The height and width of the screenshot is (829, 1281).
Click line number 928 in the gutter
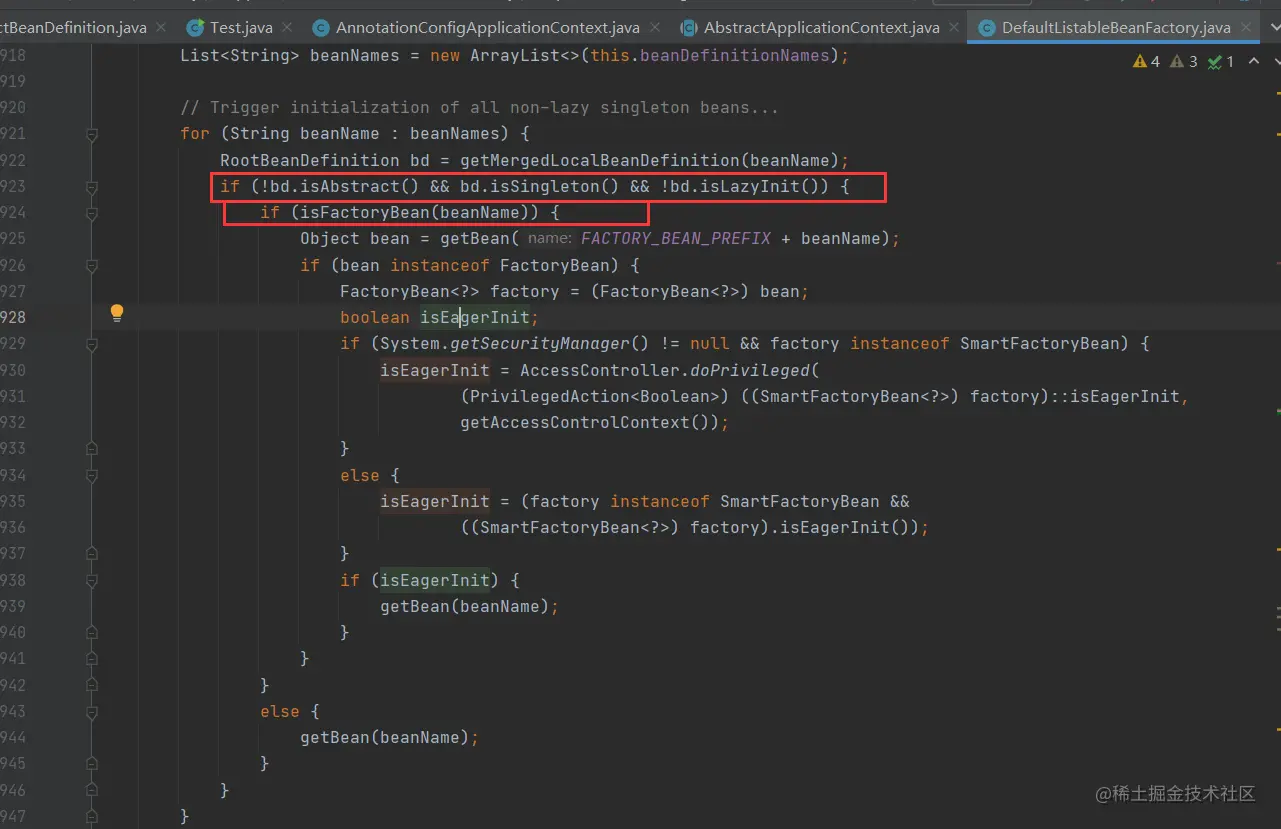point(13,317)
